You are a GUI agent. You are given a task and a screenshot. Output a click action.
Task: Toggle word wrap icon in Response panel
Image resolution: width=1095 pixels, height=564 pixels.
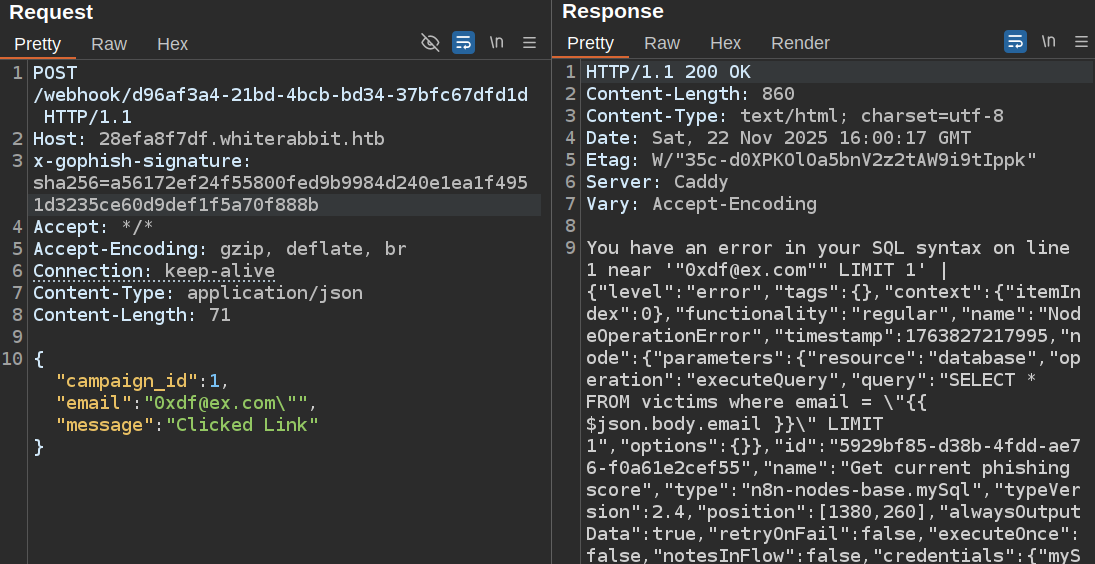(x=1015, y=42)
